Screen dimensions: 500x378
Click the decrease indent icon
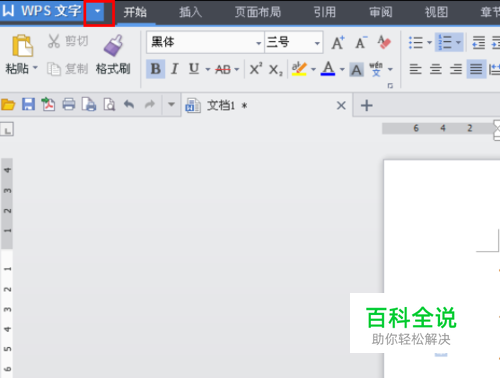[x=479, y=42]
